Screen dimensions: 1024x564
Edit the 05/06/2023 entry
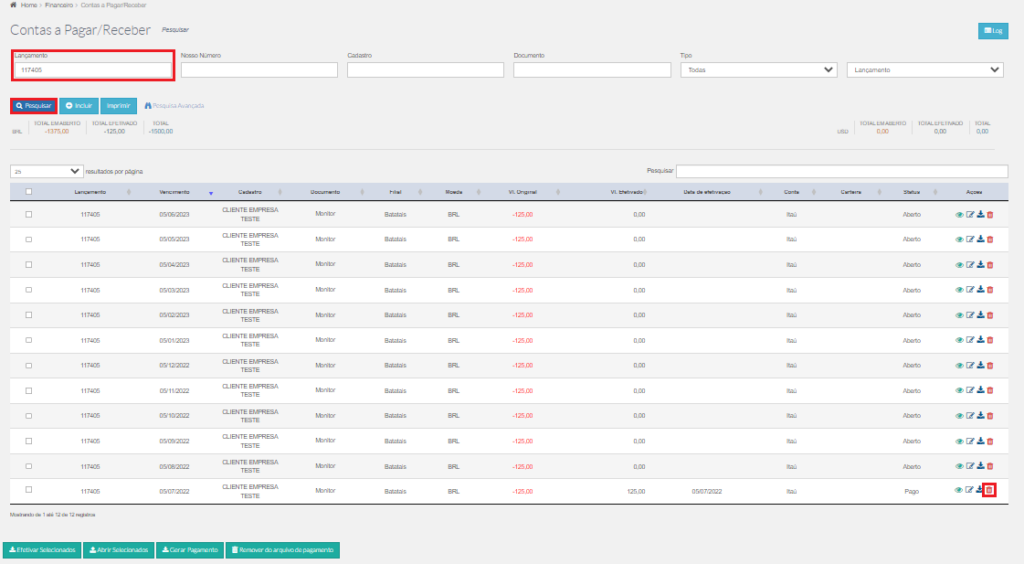click(970, 215)
